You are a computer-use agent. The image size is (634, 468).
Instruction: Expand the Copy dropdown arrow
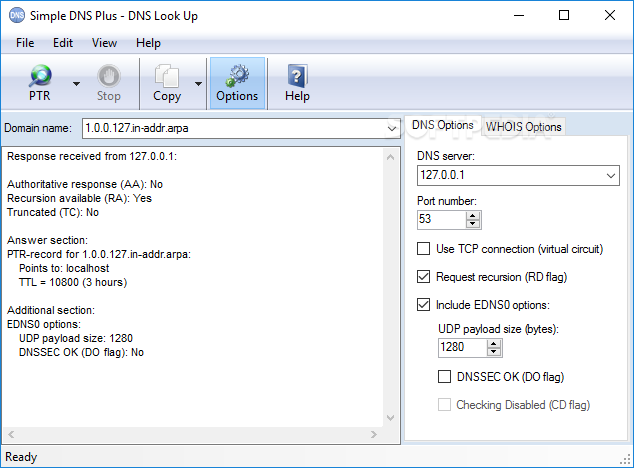(x=198, y=84)
